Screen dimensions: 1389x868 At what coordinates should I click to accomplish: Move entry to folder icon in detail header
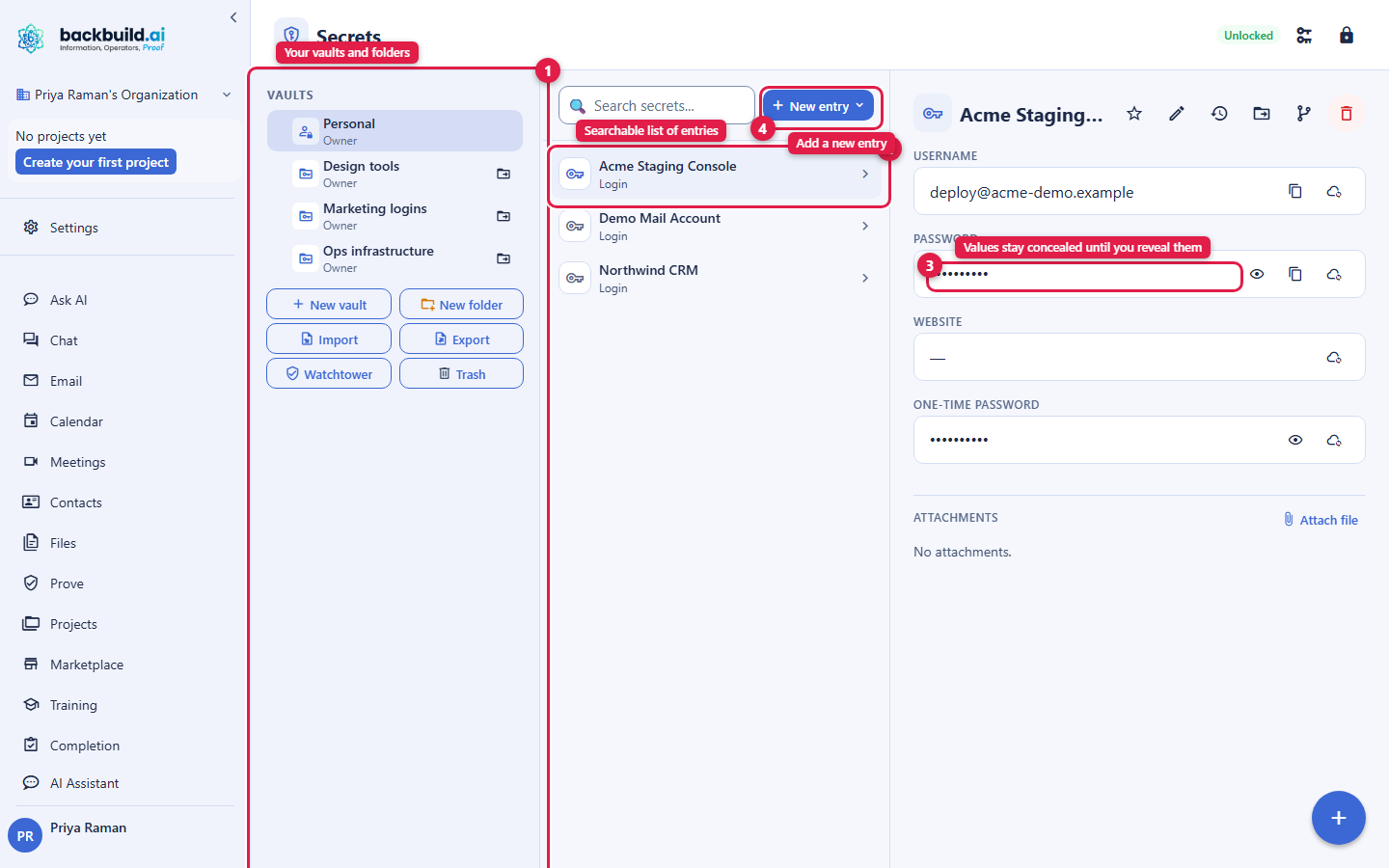click(x=1262, y=114)
